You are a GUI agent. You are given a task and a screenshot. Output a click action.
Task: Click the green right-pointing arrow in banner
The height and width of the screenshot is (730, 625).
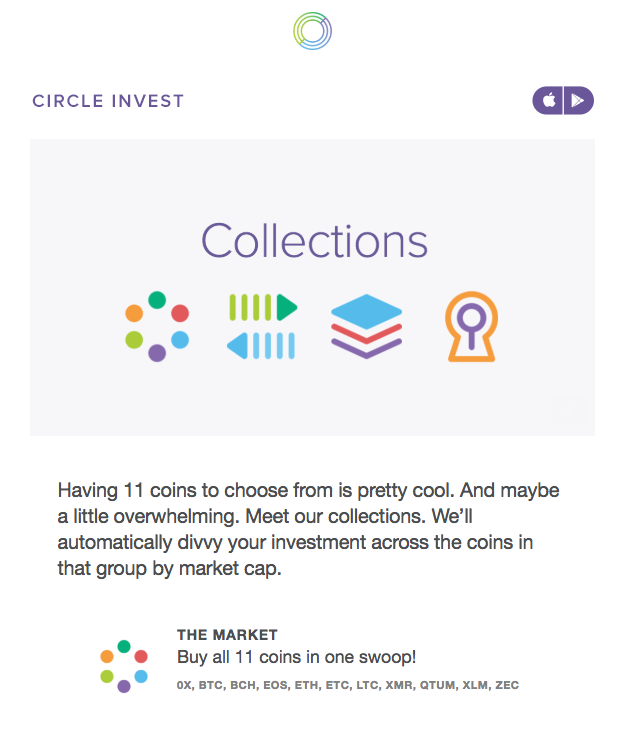pos(287,307)
